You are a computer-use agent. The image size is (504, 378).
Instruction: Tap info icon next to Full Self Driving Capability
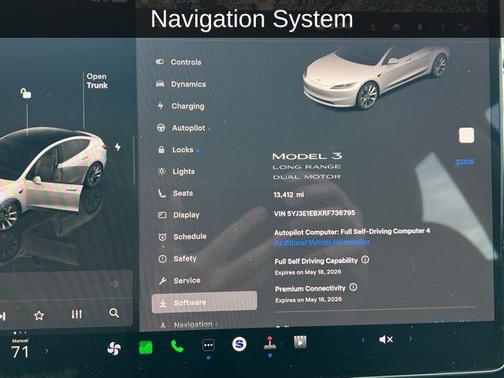[x=365, y=259]
